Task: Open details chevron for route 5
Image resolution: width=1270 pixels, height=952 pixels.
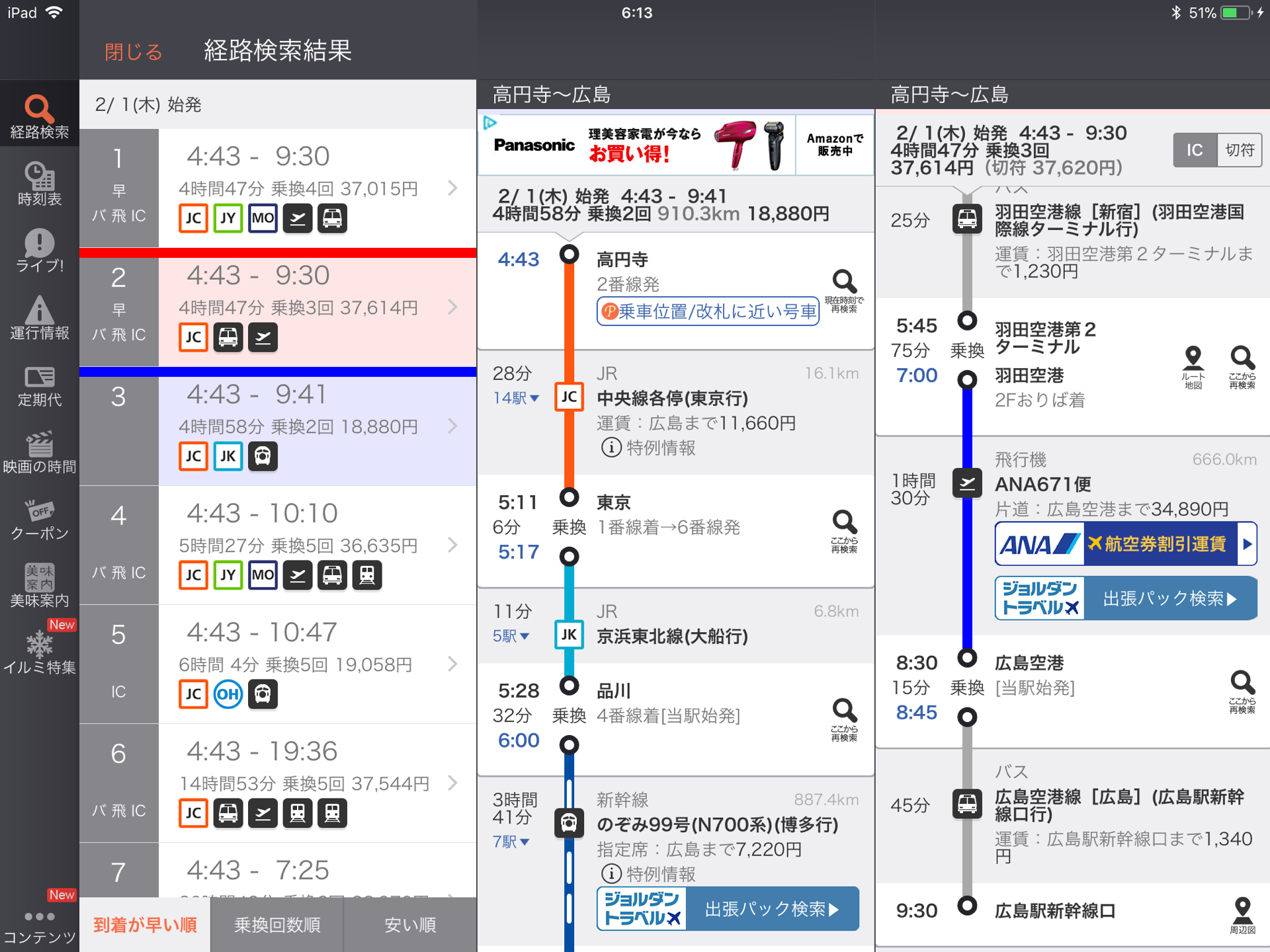Action: [x=452, y=664]
